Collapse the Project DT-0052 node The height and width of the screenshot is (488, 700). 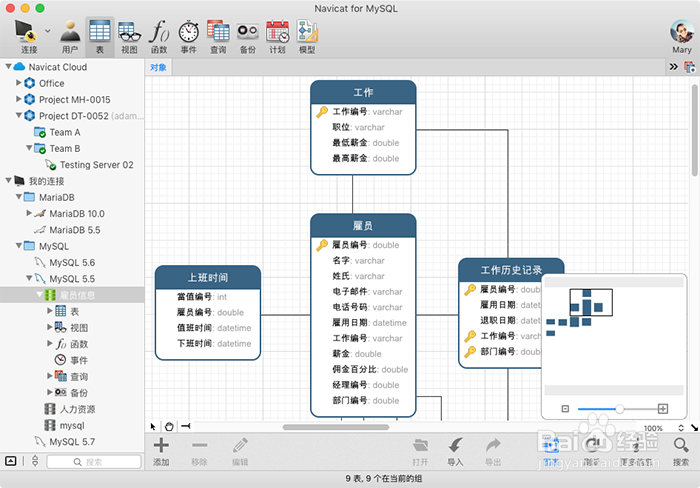coord(19,115)
